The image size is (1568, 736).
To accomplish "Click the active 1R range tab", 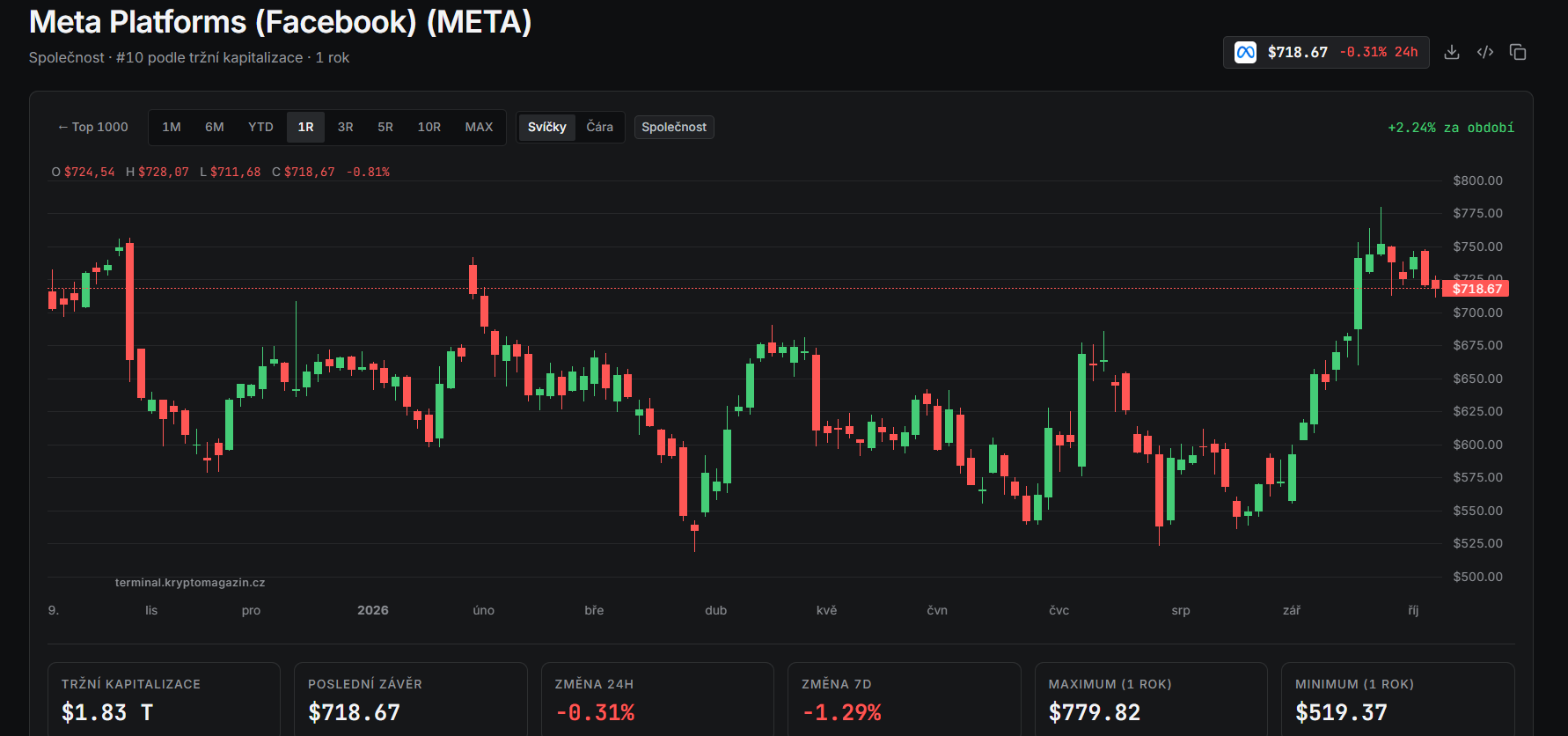I will point(305,127).
